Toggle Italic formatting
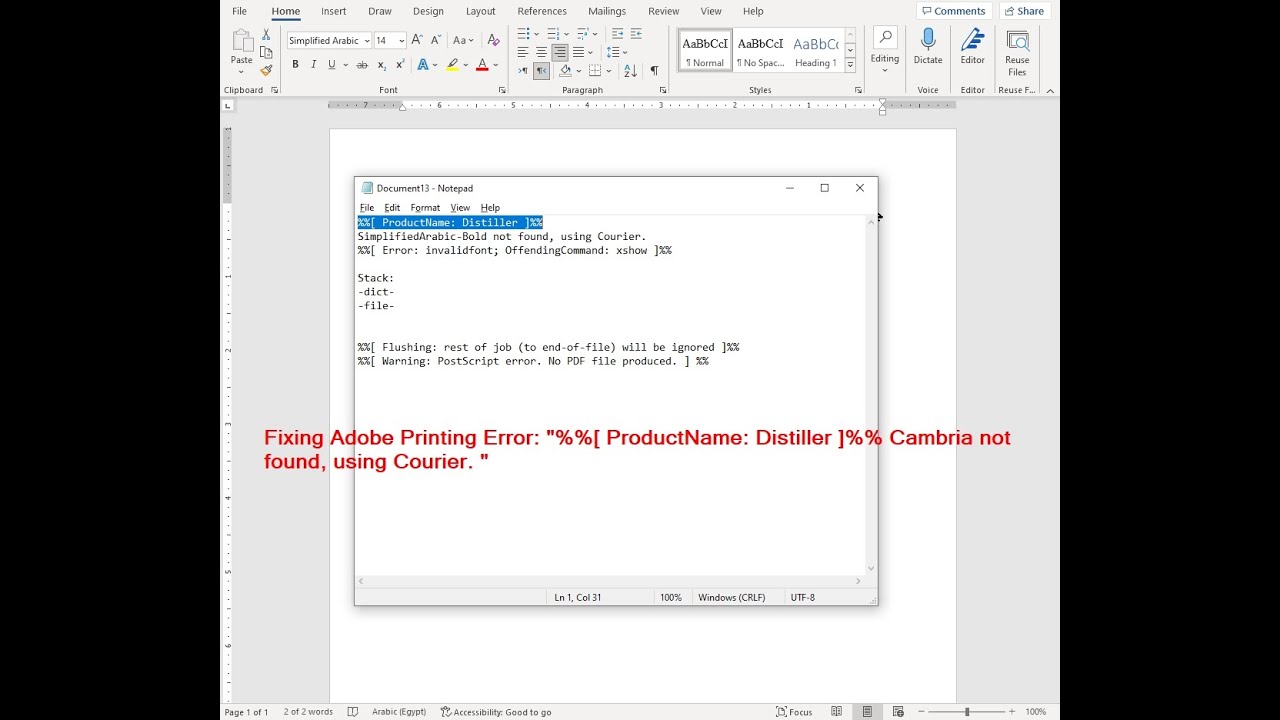The width and height of the screenshot is (1280, 720). tap(313, 65)
